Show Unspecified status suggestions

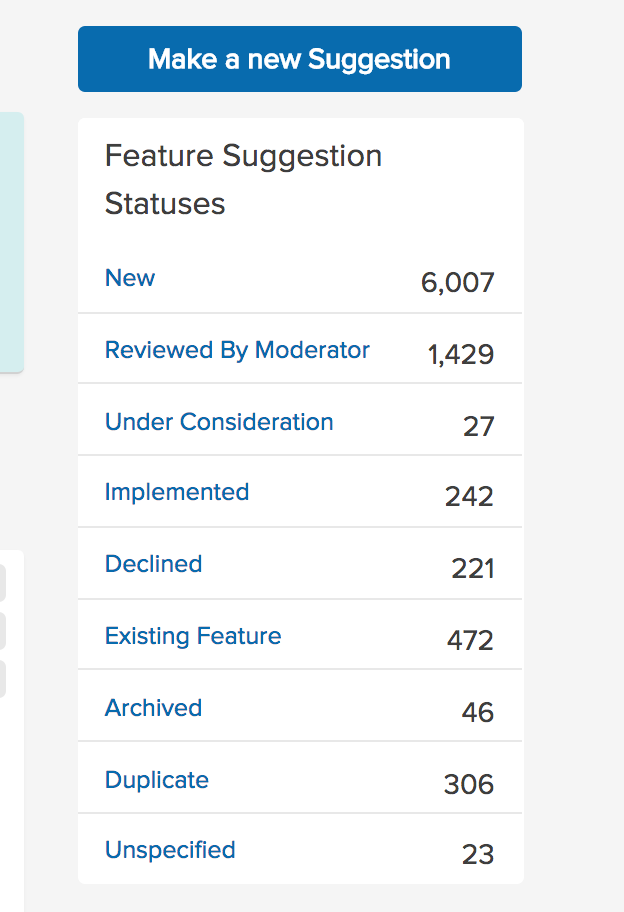point(170,850)
